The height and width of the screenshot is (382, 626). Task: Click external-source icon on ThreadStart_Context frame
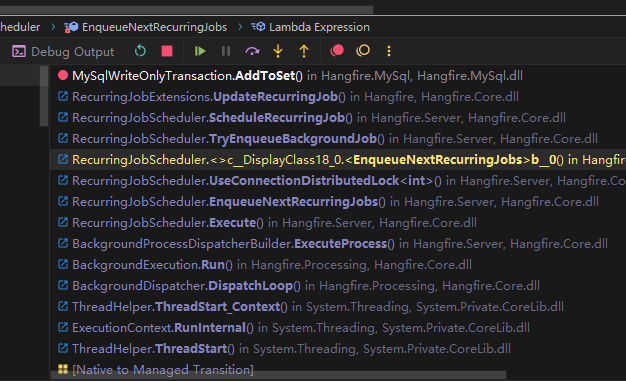[63, 306]
